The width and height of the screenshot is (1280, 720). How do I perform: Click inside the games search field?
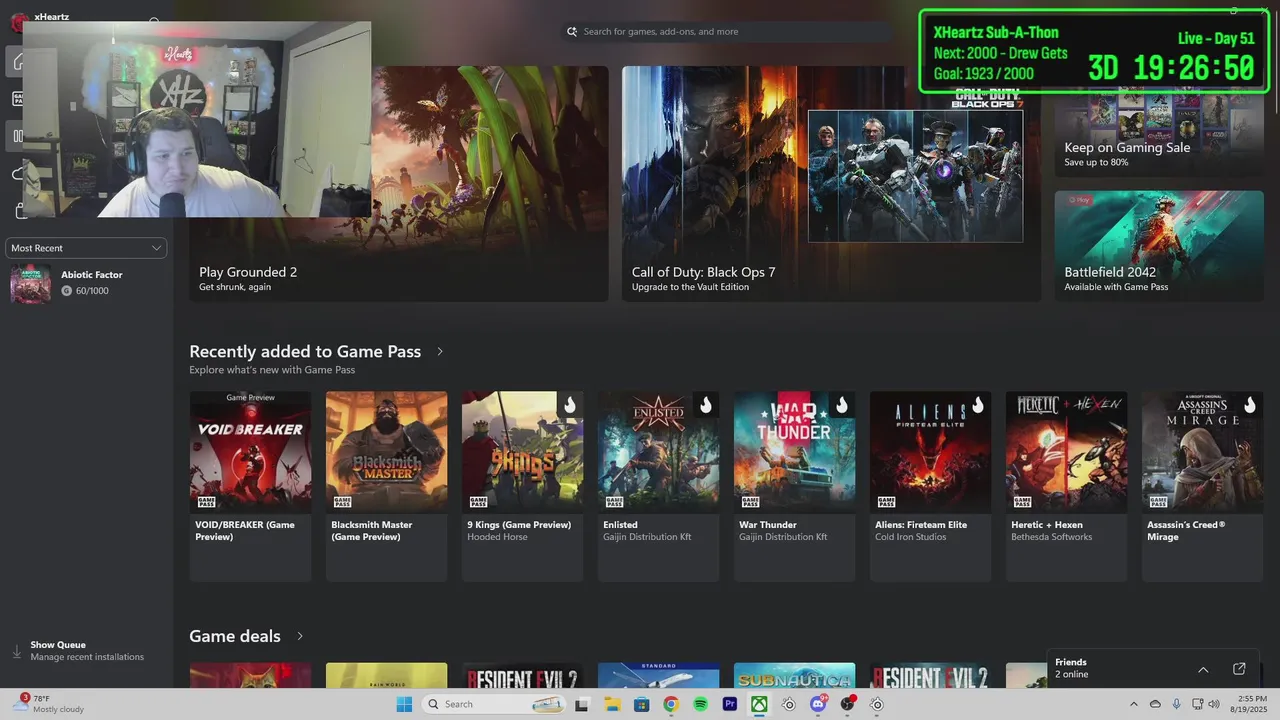(x=728, y=32)
